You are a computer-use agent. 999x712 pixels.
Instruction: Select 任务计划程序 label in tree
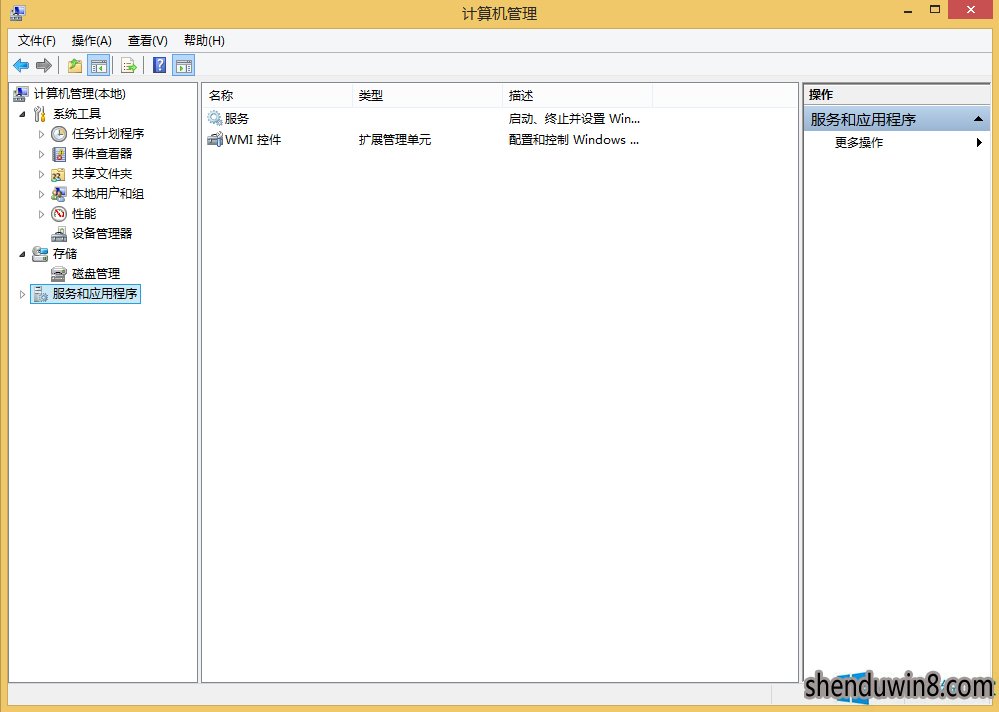point(108,134)
